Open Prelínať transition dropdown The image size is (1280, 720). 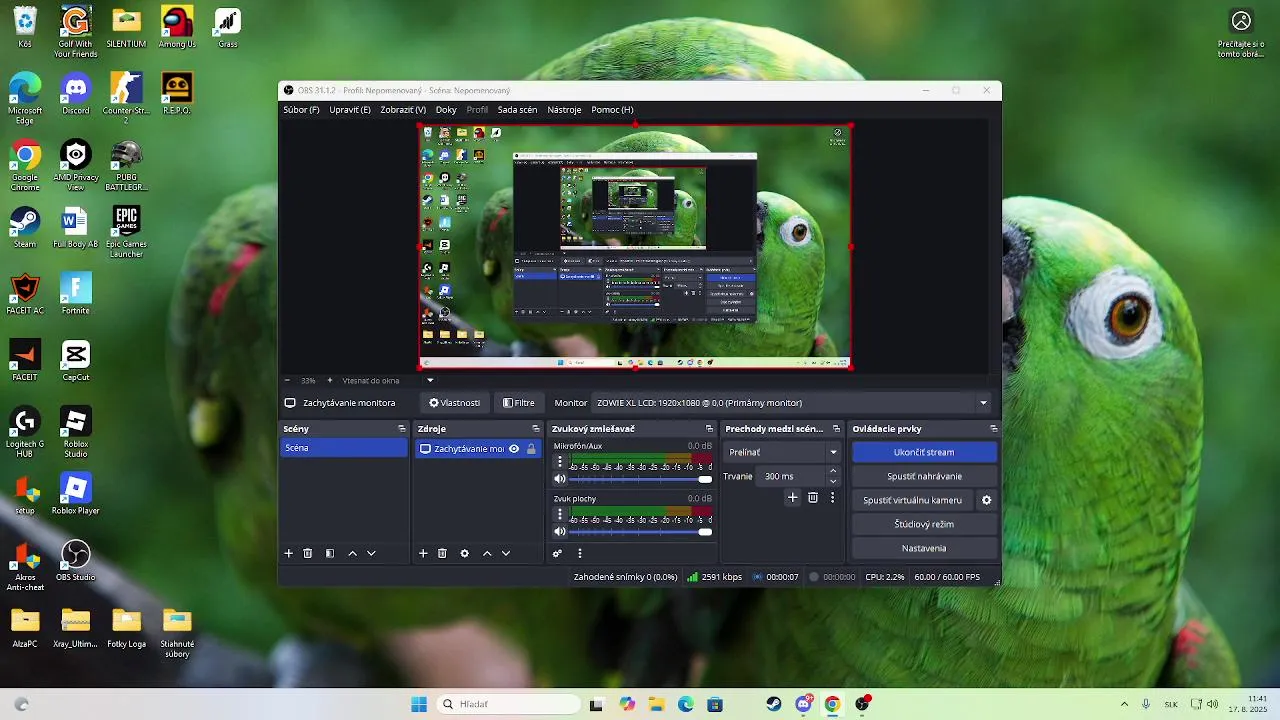coord(781,452)
